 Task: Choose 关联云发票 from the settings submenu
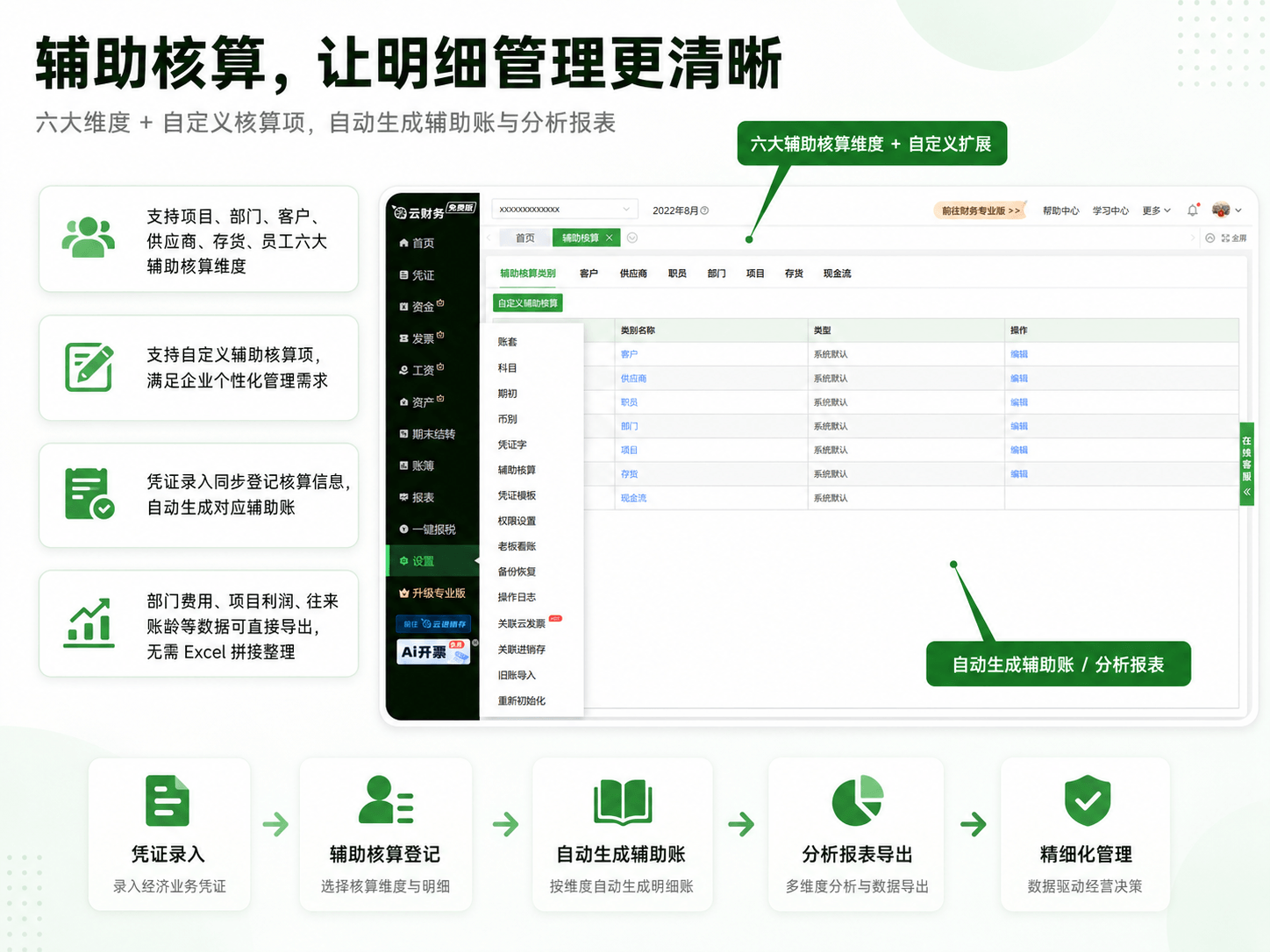[x=522, y=623]
